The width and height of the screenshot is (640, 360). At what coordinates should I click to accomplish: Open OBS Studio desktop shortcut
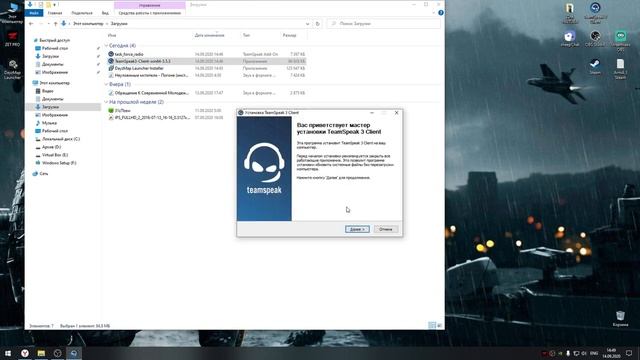595,39
